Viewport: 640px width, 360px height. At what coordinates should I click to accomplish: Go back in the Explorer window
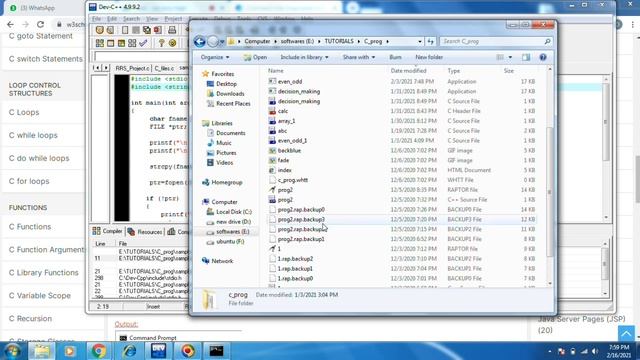pyautogui.click(x=200, y=41)
